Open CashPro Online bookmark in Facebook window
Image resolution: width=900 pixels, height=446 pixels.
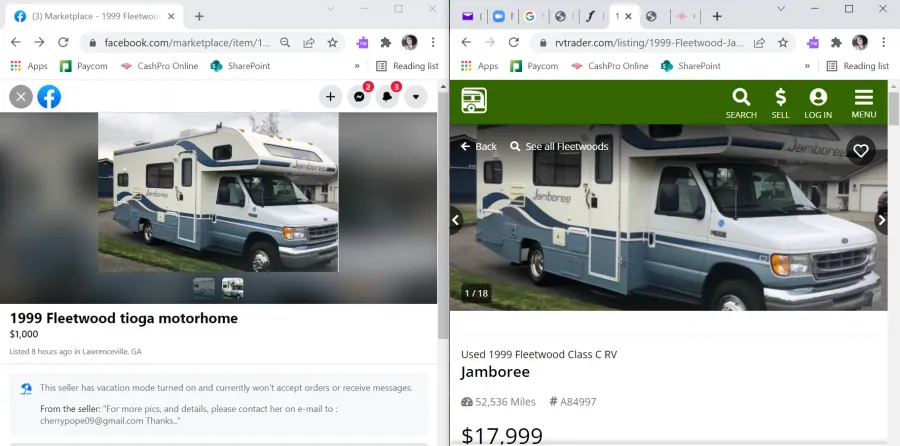click(159, 66)
